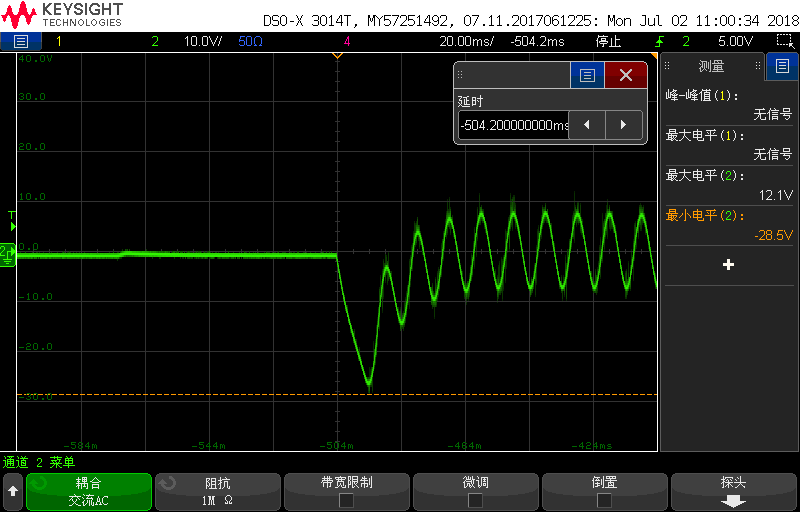Select channel 1 indicator in top bar
This screenshot has width=800, height=512.
click(x=59, y=41)
